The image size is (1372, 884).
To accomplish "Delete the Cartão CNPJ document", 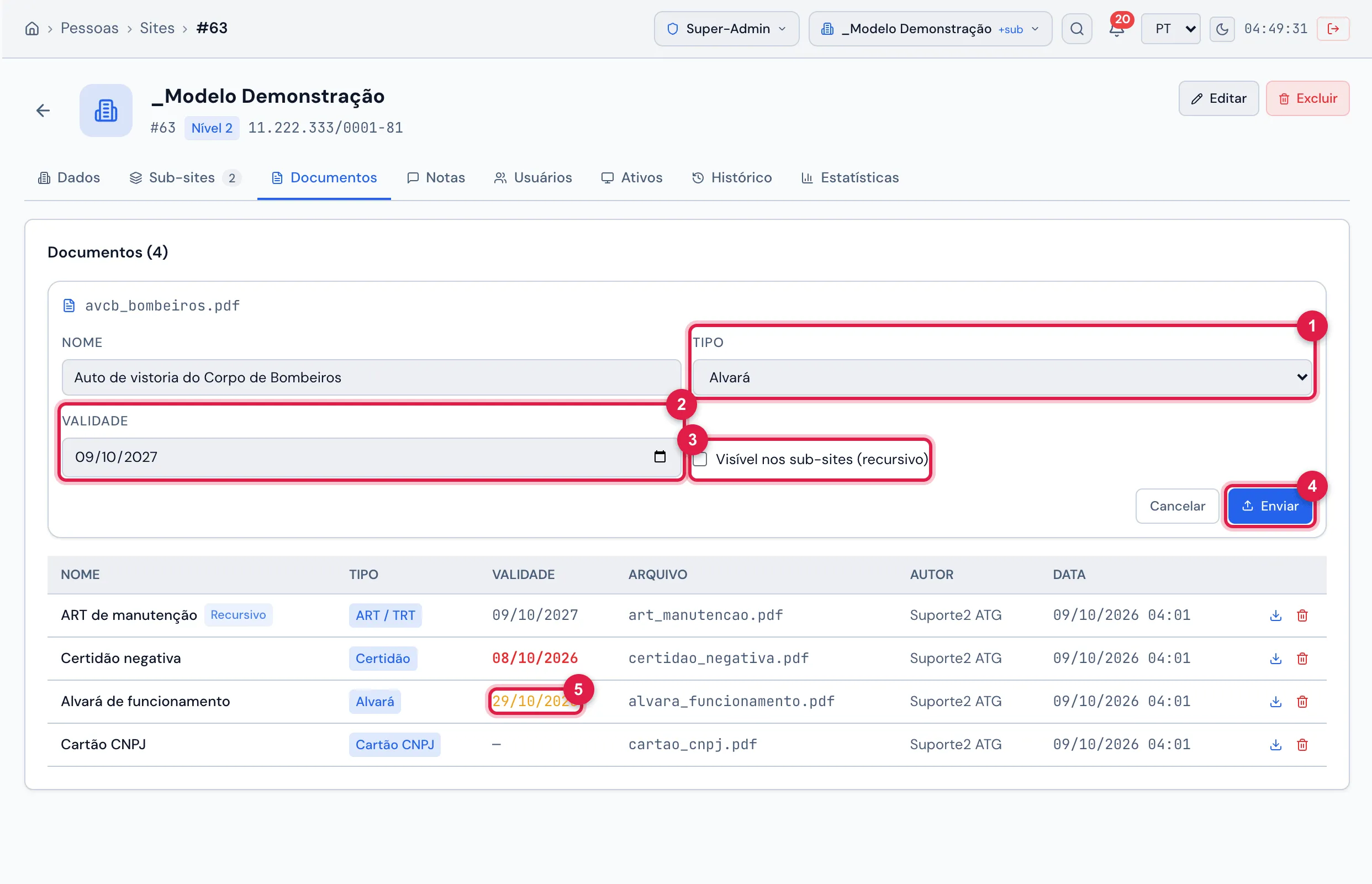I will (x=1302, y=745).
